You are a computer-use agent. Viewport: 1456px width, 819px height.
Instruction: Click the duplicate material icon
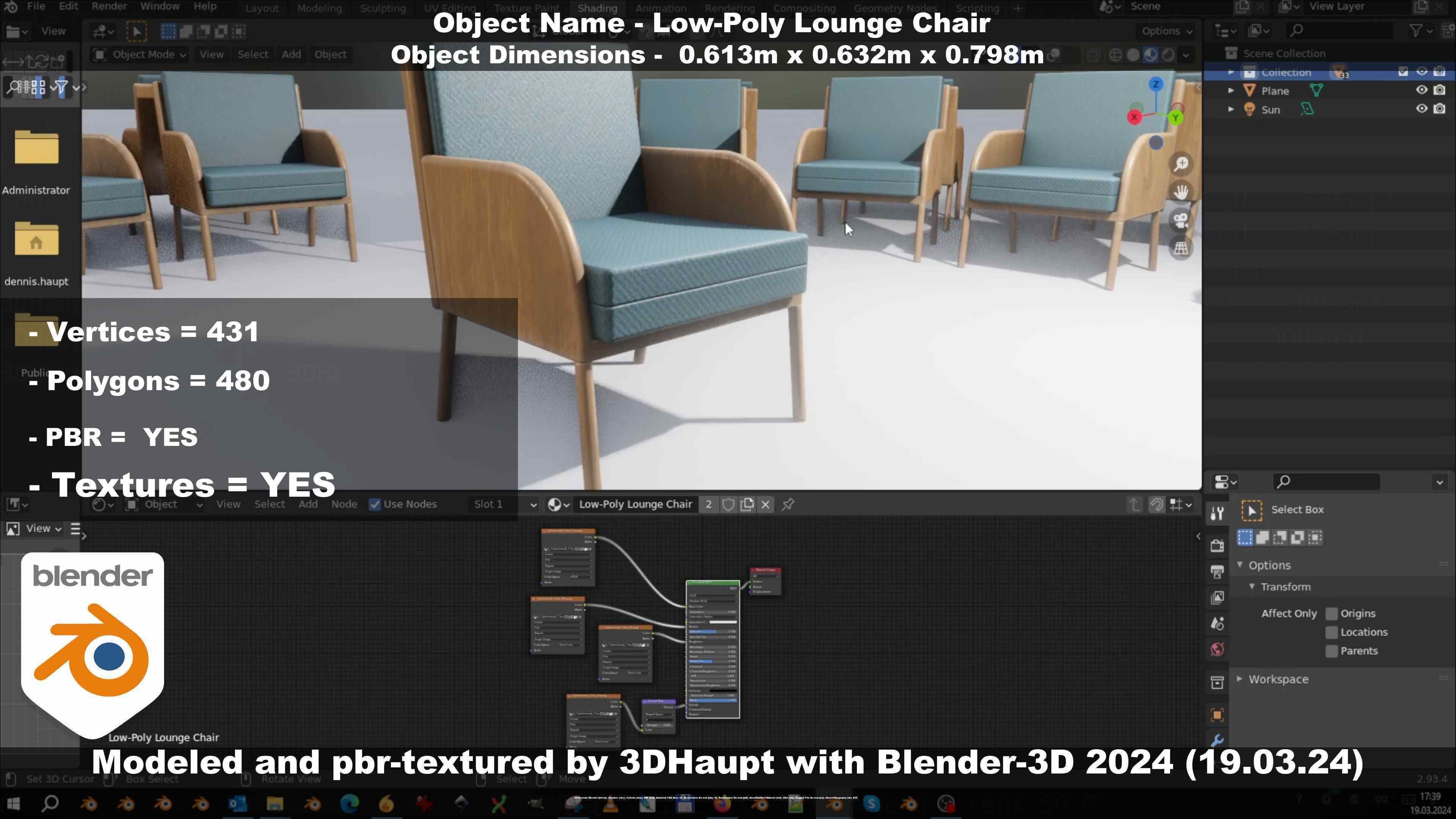click(747, 504)
